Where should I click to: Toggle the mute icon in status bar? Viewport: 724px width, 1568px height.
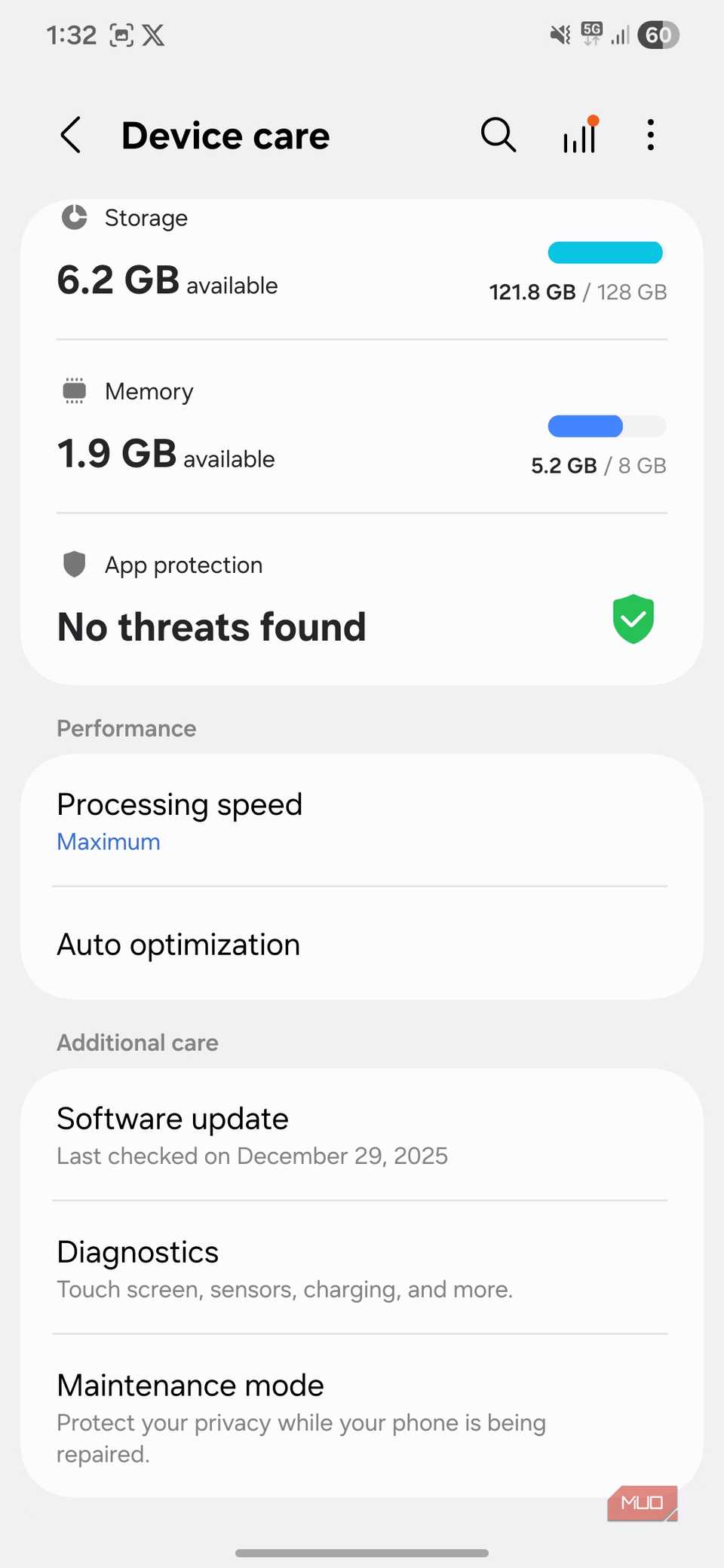point(558,34)
